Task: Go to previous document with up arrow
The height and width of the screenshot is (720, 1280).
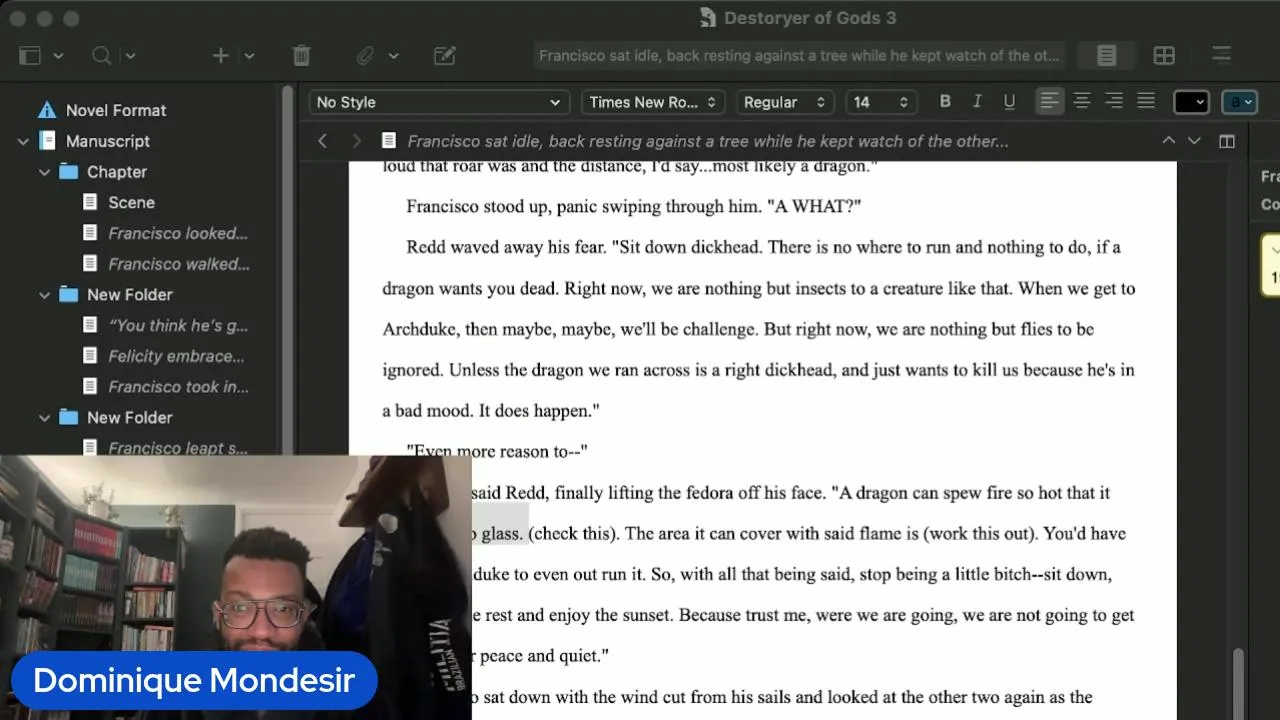Action: click(1168, 141)
